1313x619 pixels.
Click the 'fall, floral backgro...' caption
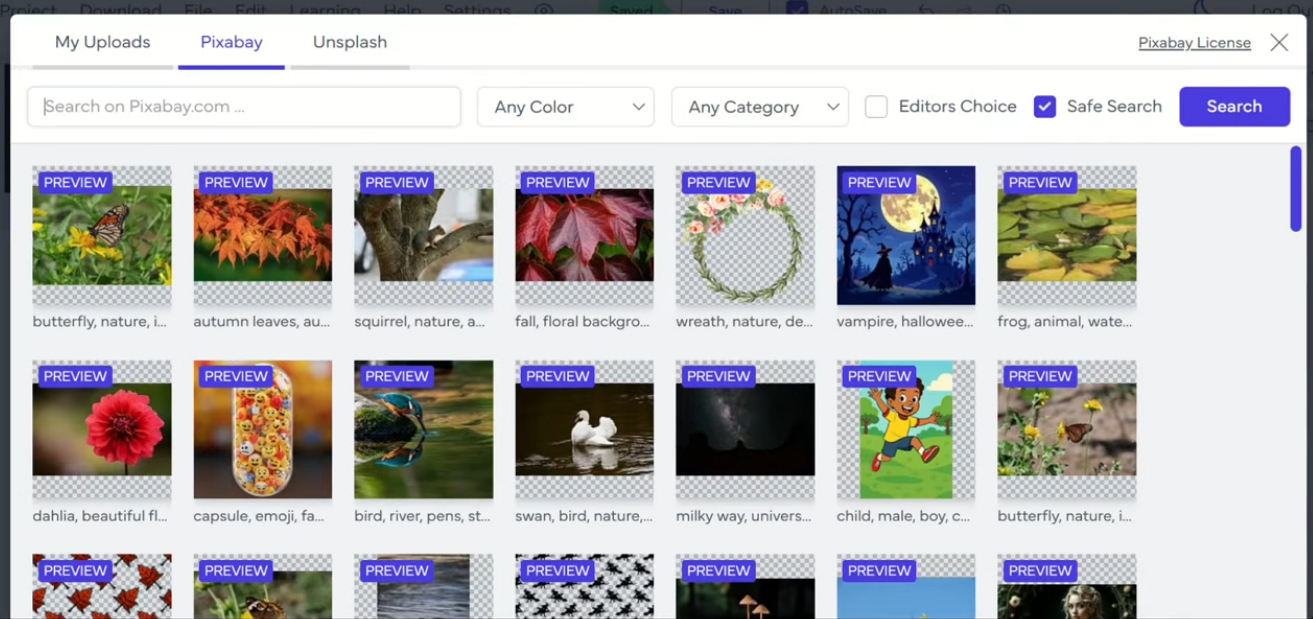583,322
